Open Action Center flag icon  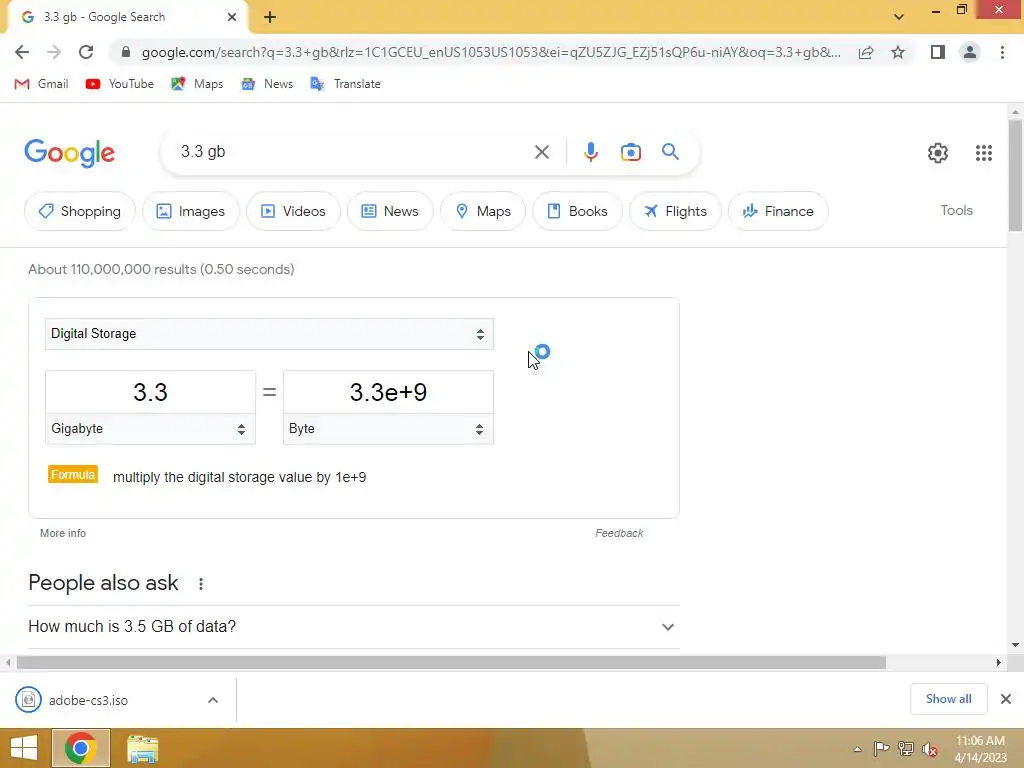881,748
